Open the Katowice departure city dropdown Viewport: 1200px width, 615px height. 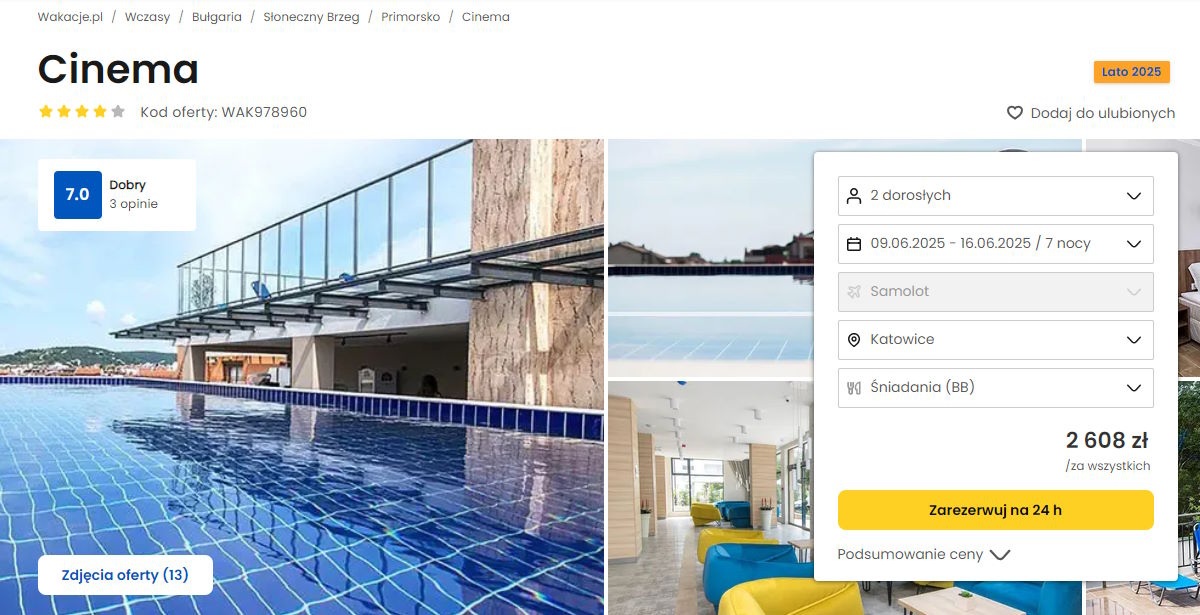[996, 340]
